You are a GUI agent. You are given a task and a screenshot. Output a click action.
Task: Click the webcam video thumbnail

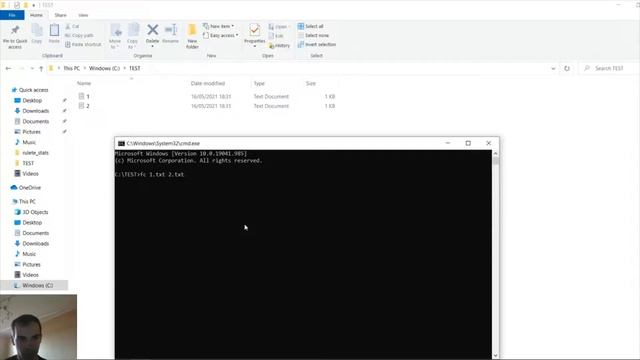38,327
